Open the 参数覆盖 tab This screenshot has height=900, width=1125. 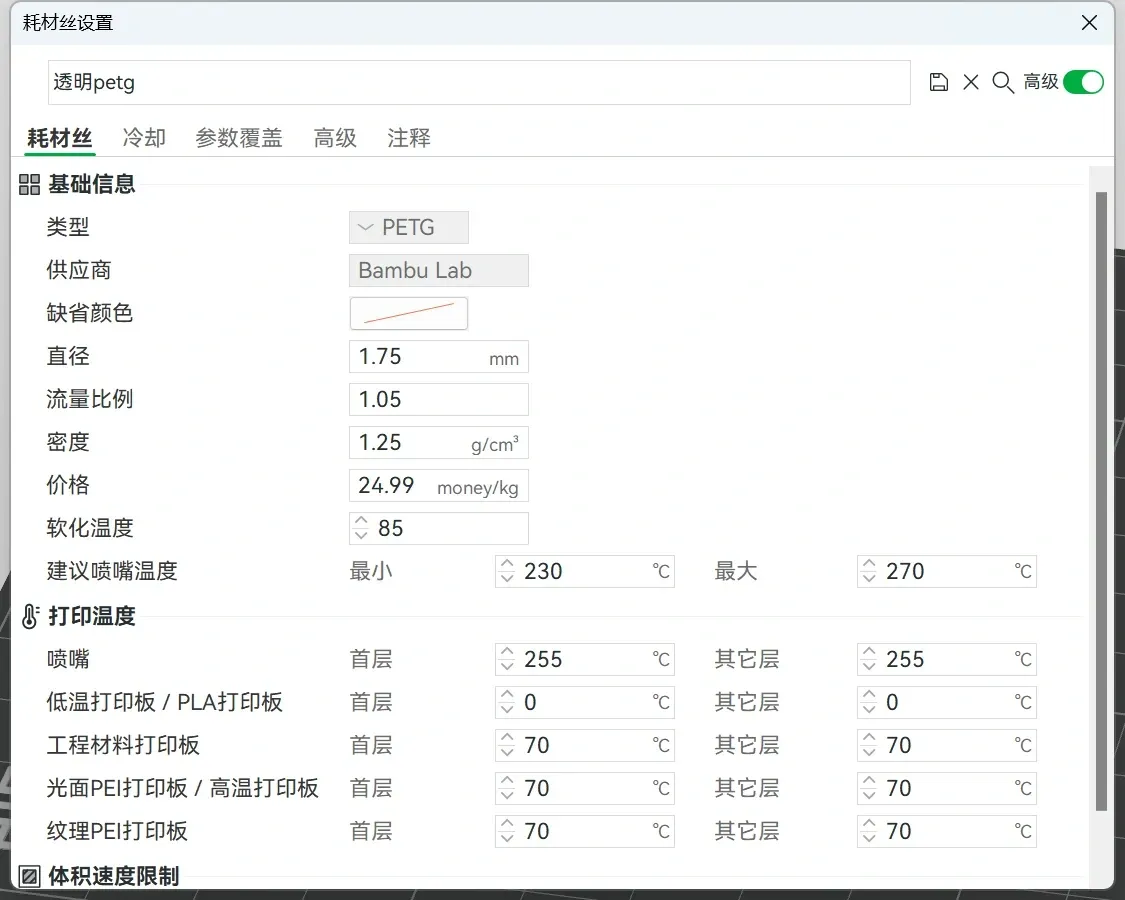(x=239, y=138)
